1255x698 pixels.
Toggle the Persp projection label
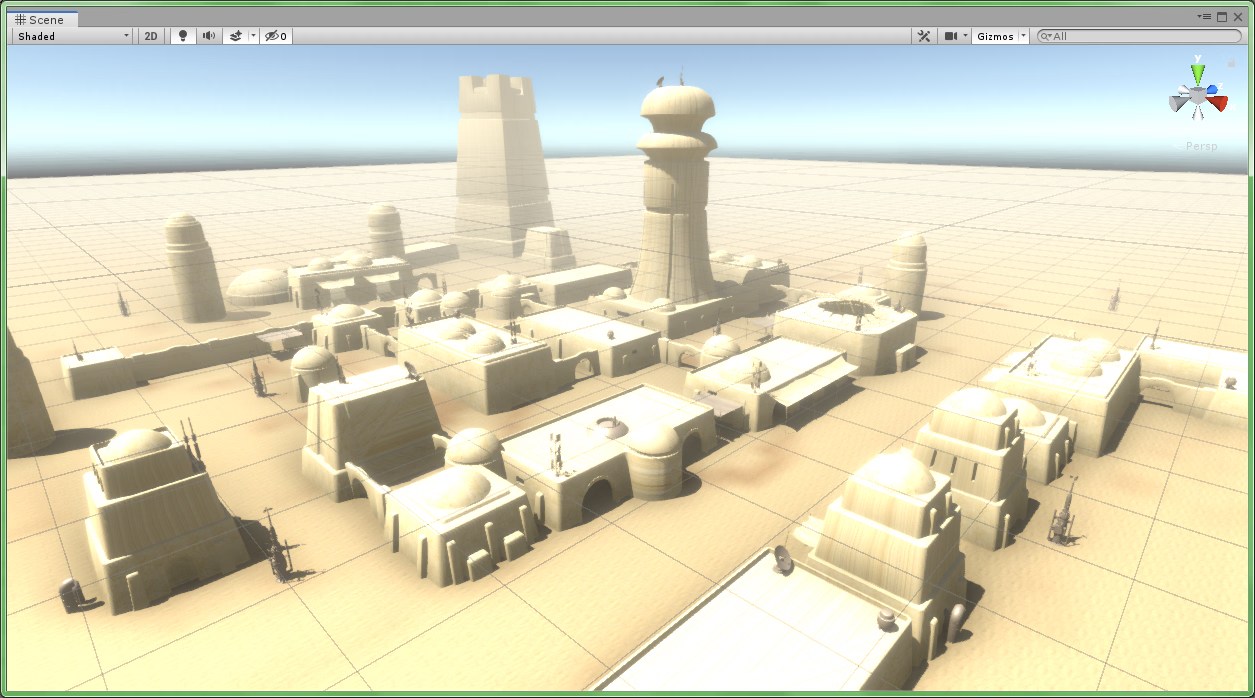click(x=1201, y=146)
